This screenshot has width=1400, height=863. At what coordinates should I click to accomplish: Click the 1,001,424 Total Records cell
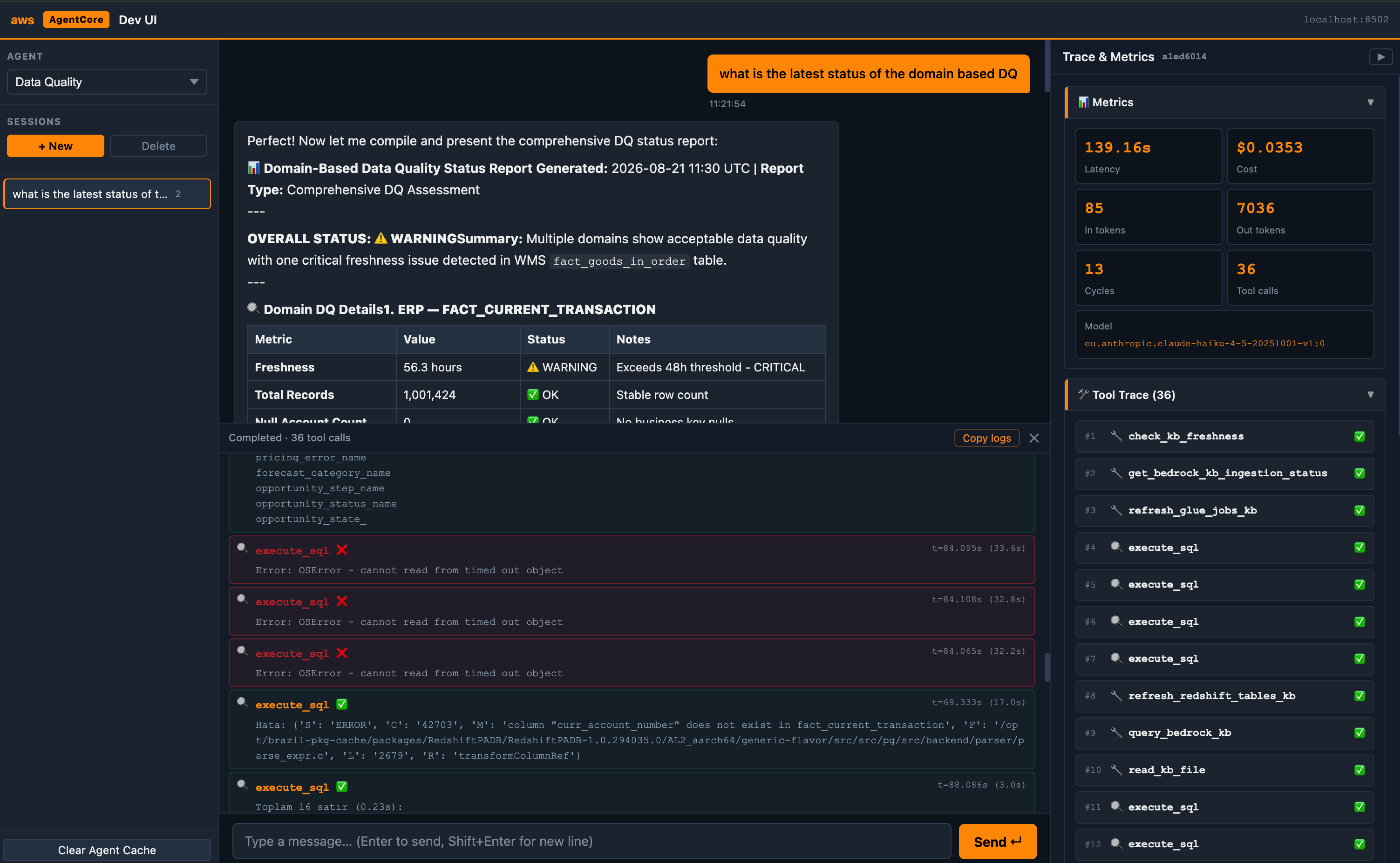pos(458,394)
